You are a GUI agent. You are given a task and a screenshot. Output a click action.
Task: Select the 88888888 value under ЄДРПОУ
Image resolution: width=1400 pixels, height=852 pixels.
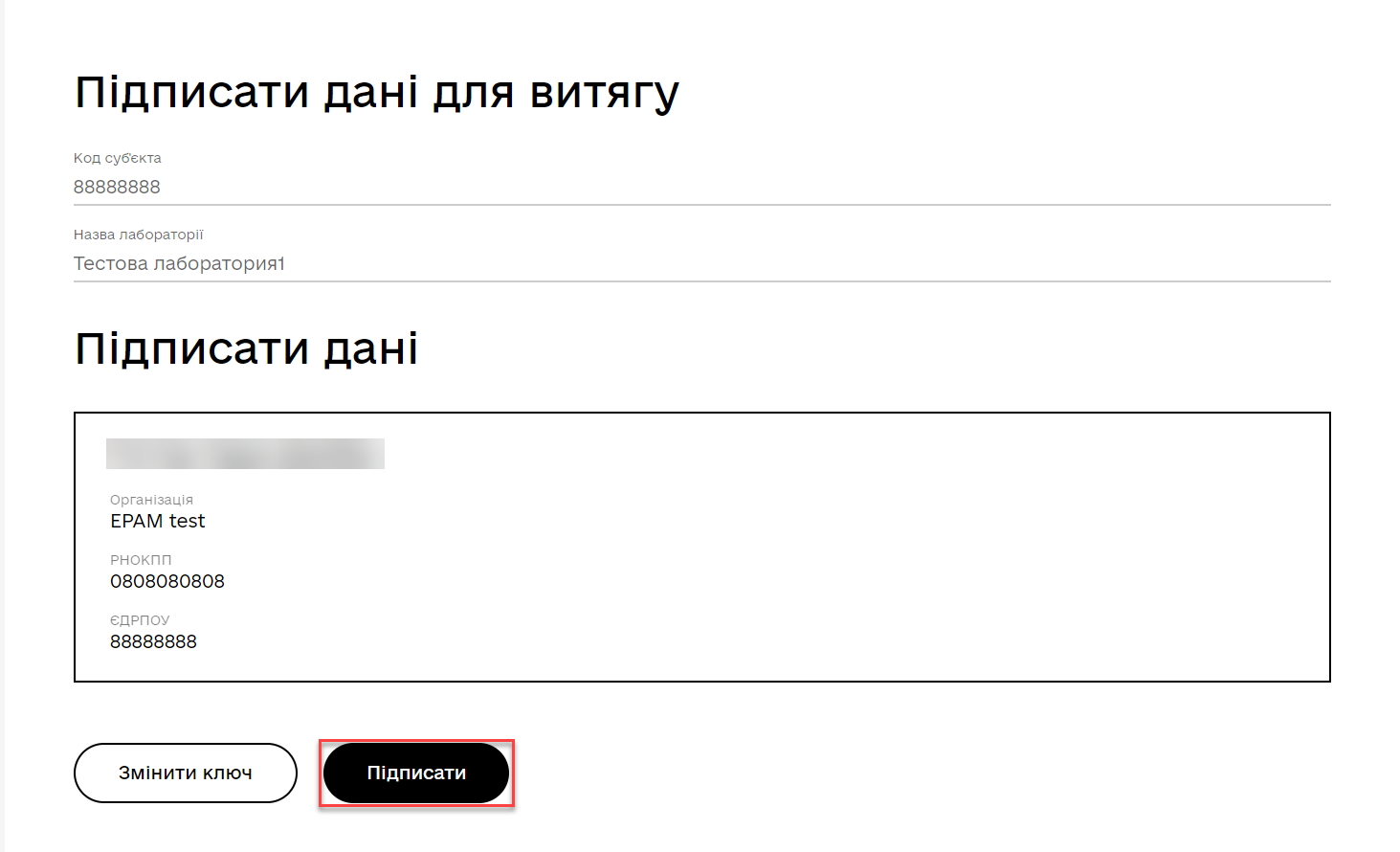coord(153,641)
